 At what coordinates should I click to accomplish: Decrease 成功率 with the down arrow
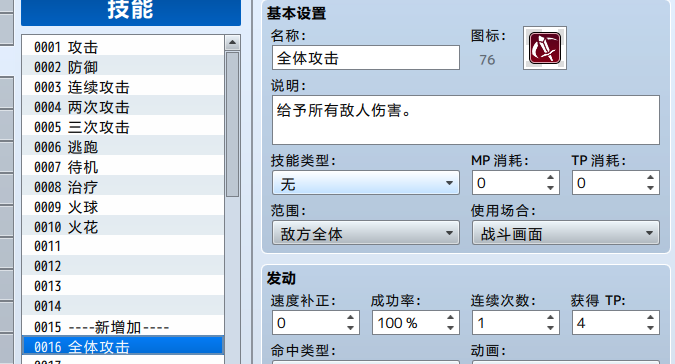[450, 328]
